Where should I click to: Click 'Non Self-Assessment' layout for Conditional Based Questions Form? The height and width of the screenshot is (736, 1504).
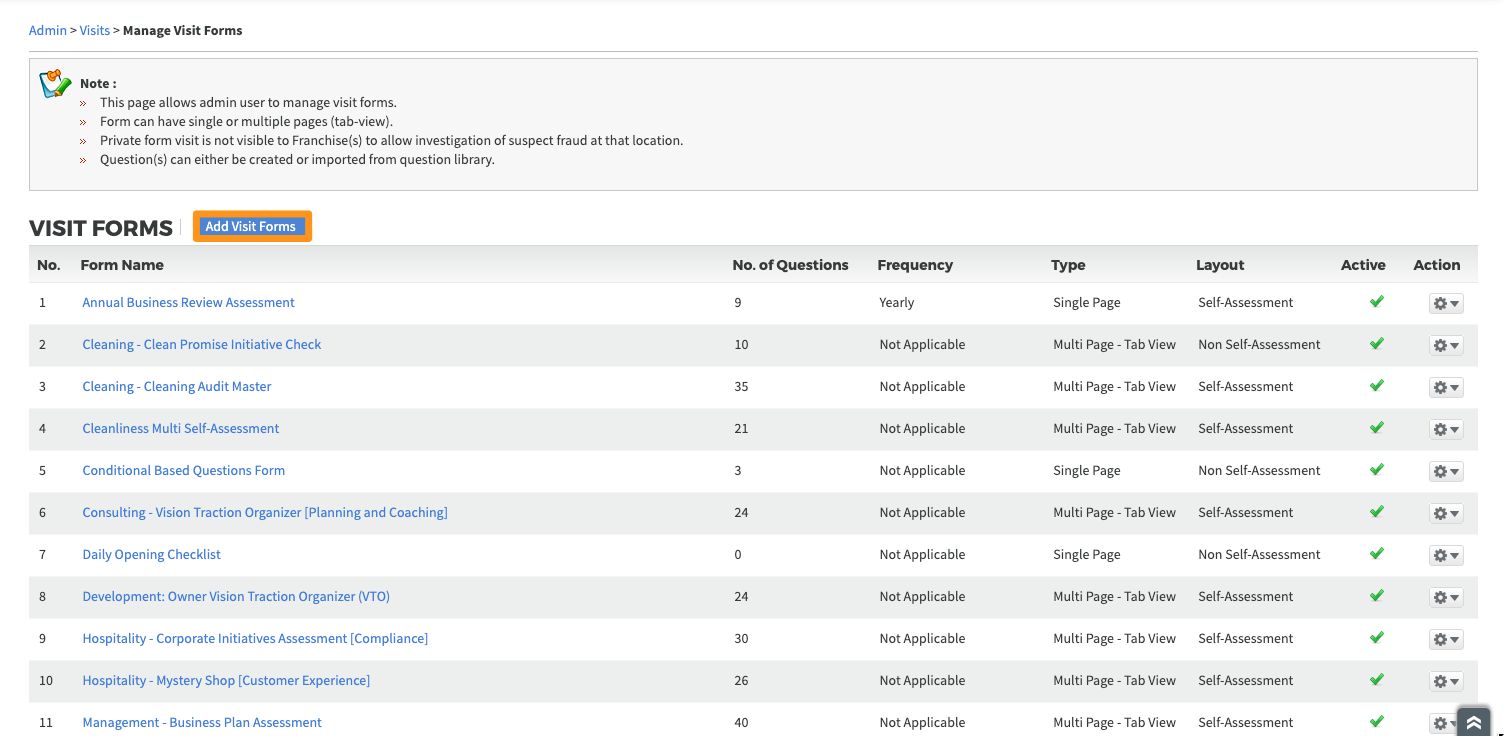coord(1259,470)
